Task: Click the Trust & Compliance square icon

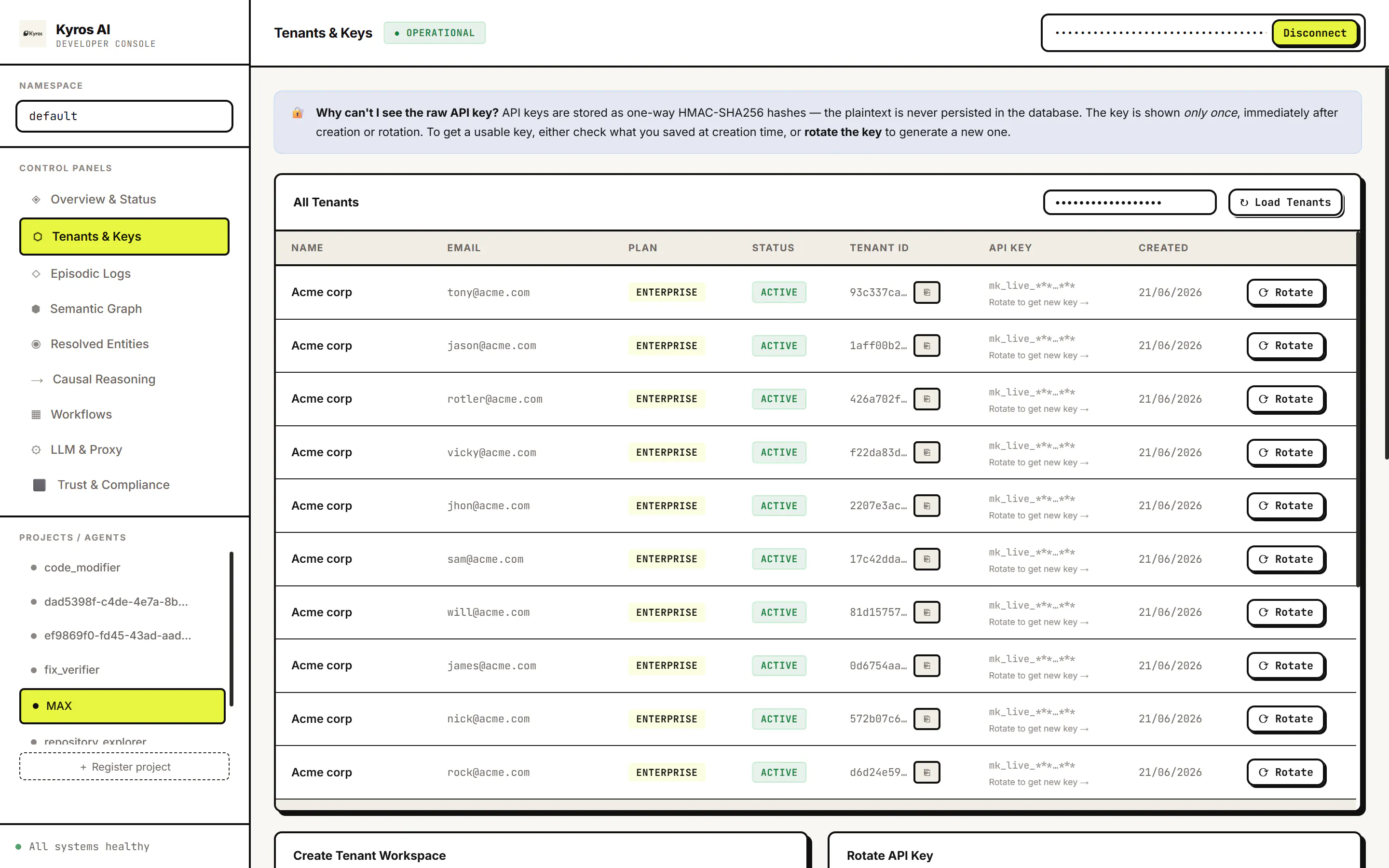Action: coord(39,485)
